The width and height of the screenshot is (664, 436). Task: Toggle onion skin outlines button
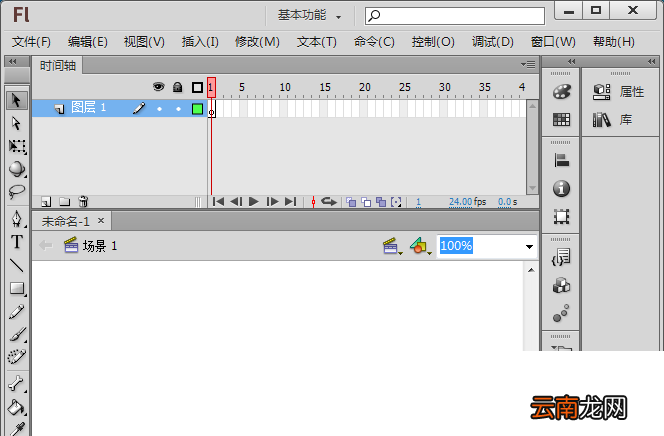click(x=366, y=202)
